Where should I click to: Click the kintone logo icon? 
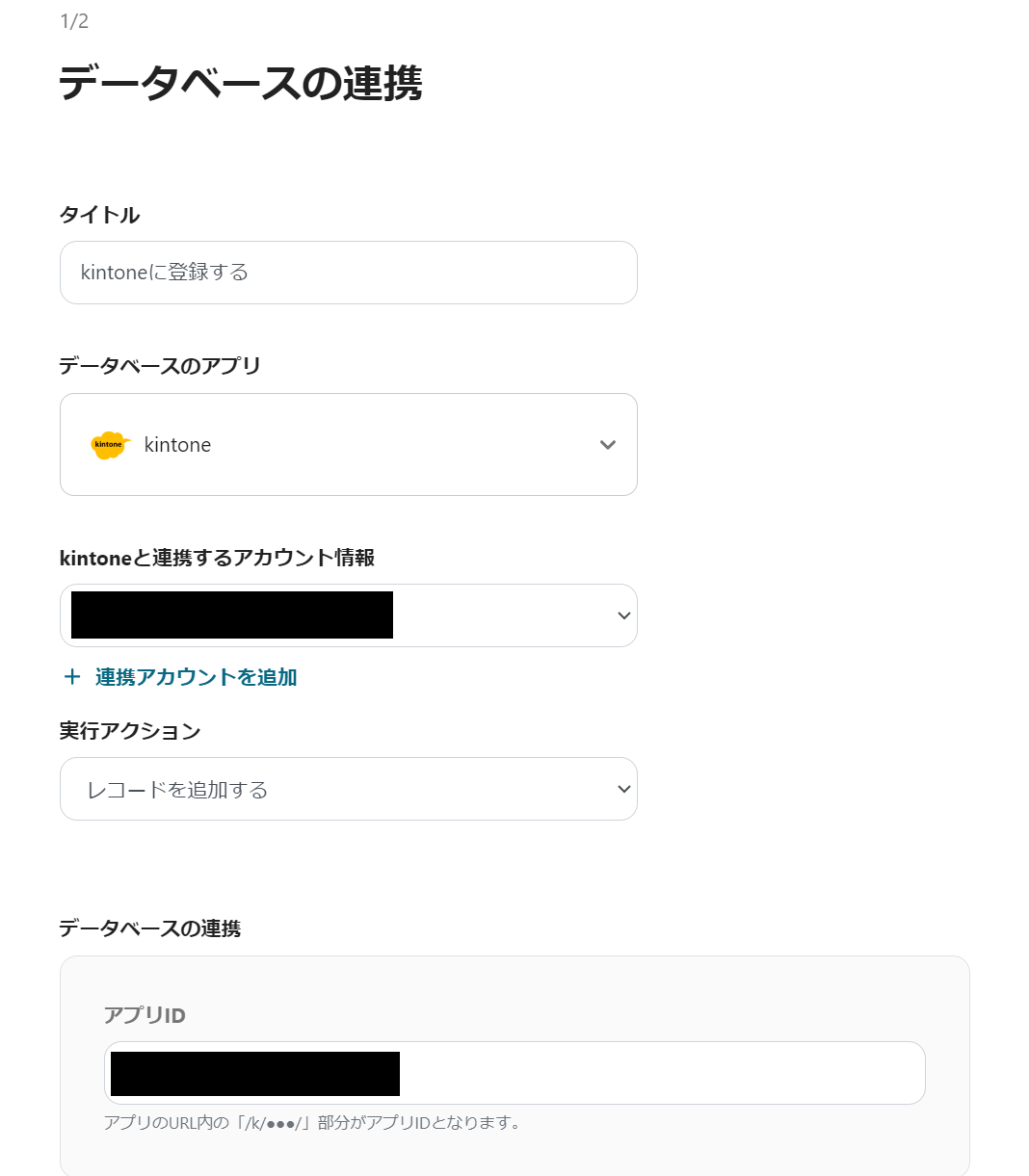tap(109, 444)
